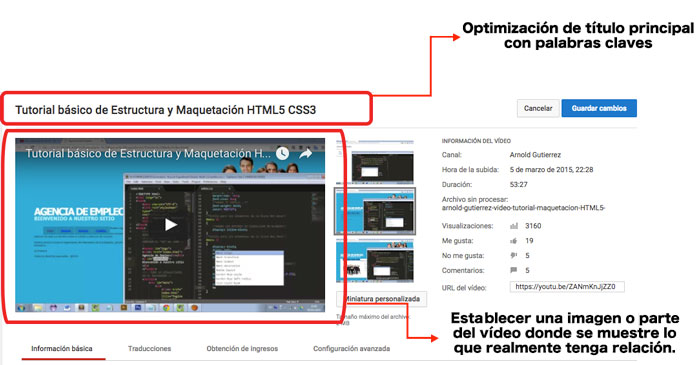Switch to the Información básica tab

click(x=62, y=348)
